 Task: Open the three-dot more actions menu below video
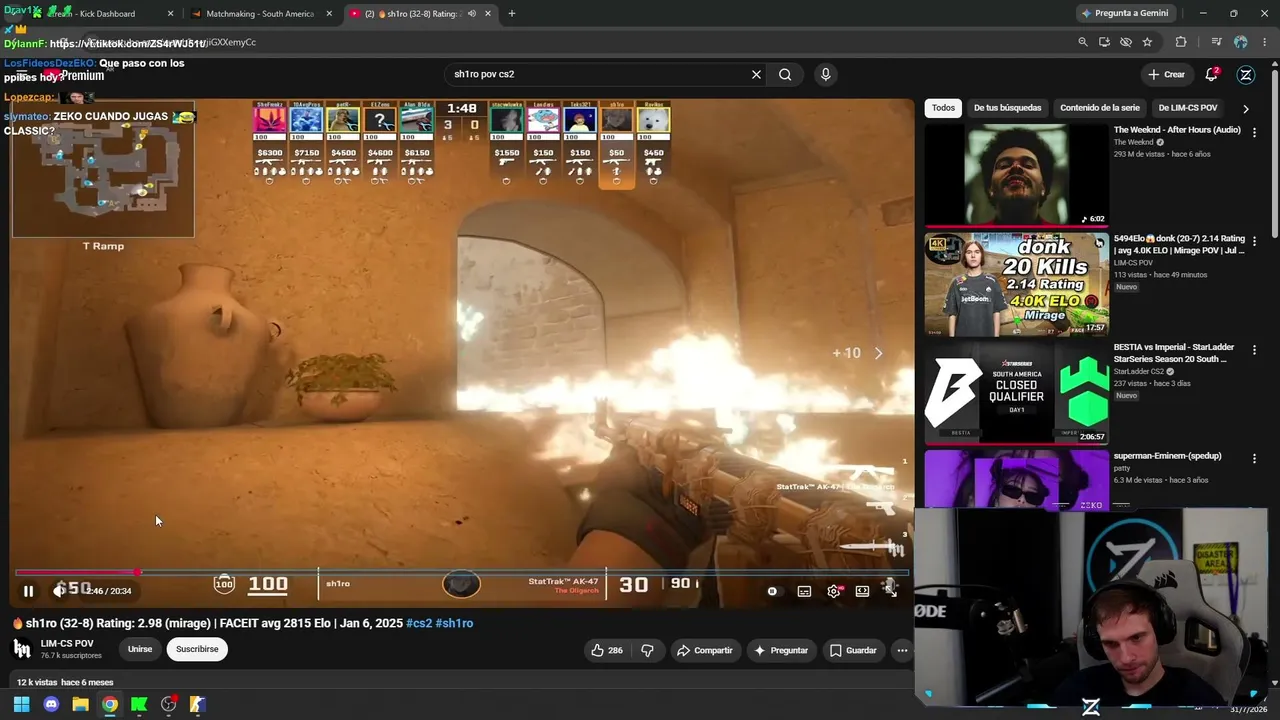902,650
